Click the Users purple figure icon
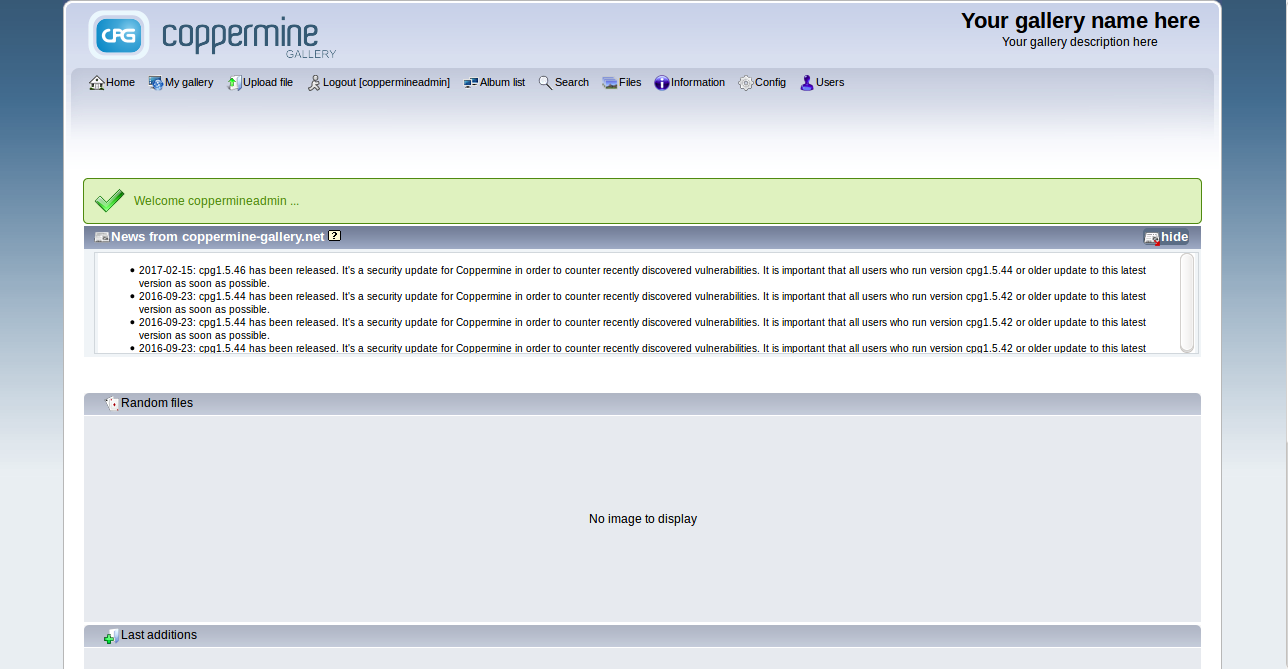Viewport: 1288px width, 669px height. [x=807, y=83]
